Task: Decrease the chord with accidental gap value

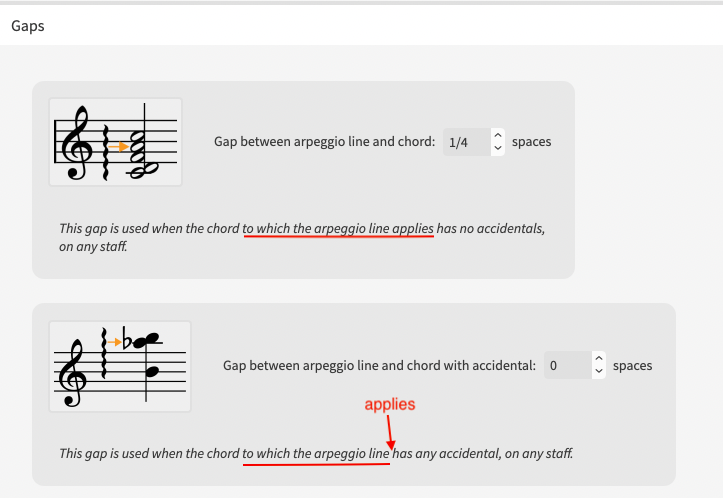Action: click(599, 371)
